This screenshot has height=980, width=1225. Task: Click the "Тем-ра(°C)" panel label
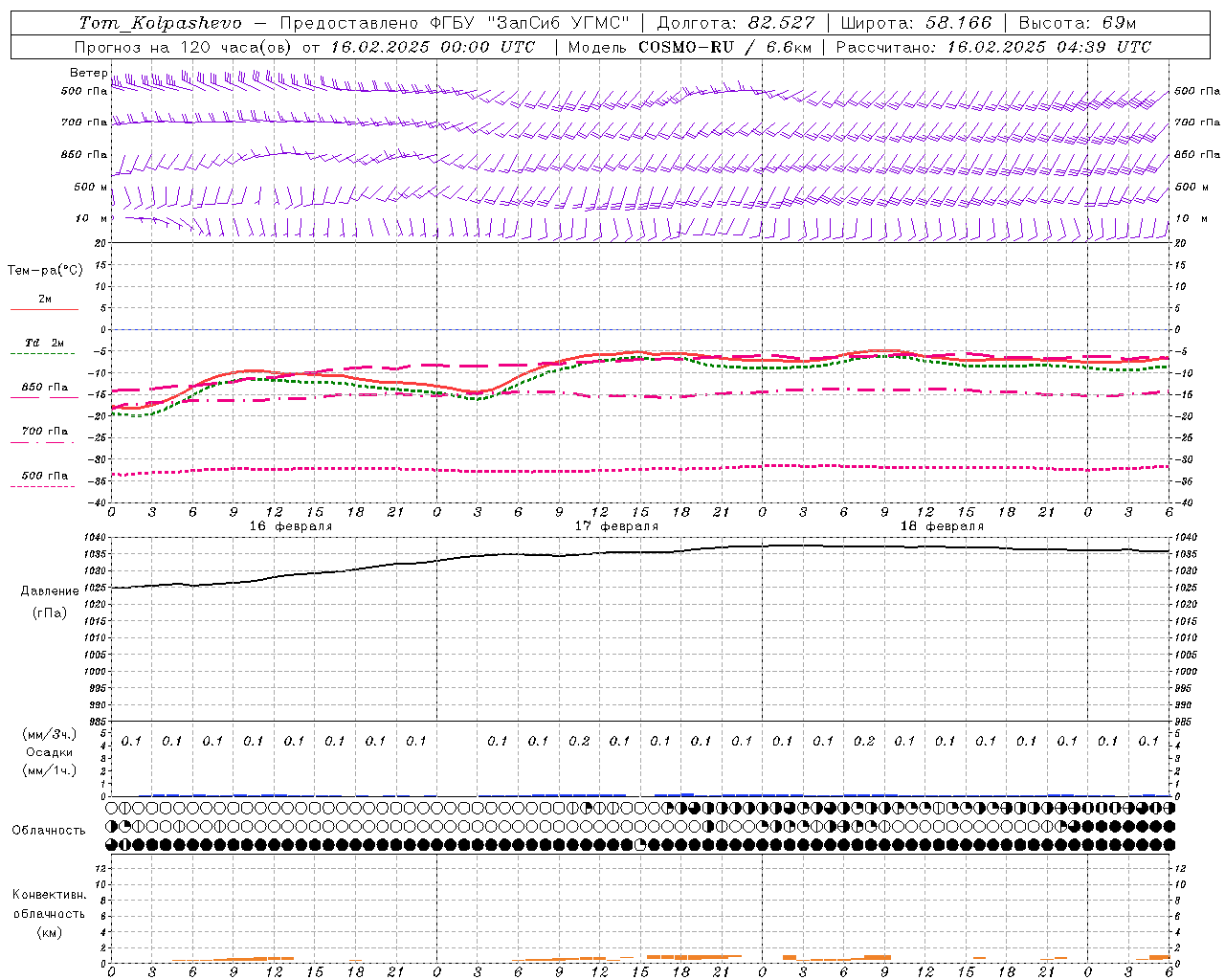[45, 271]
